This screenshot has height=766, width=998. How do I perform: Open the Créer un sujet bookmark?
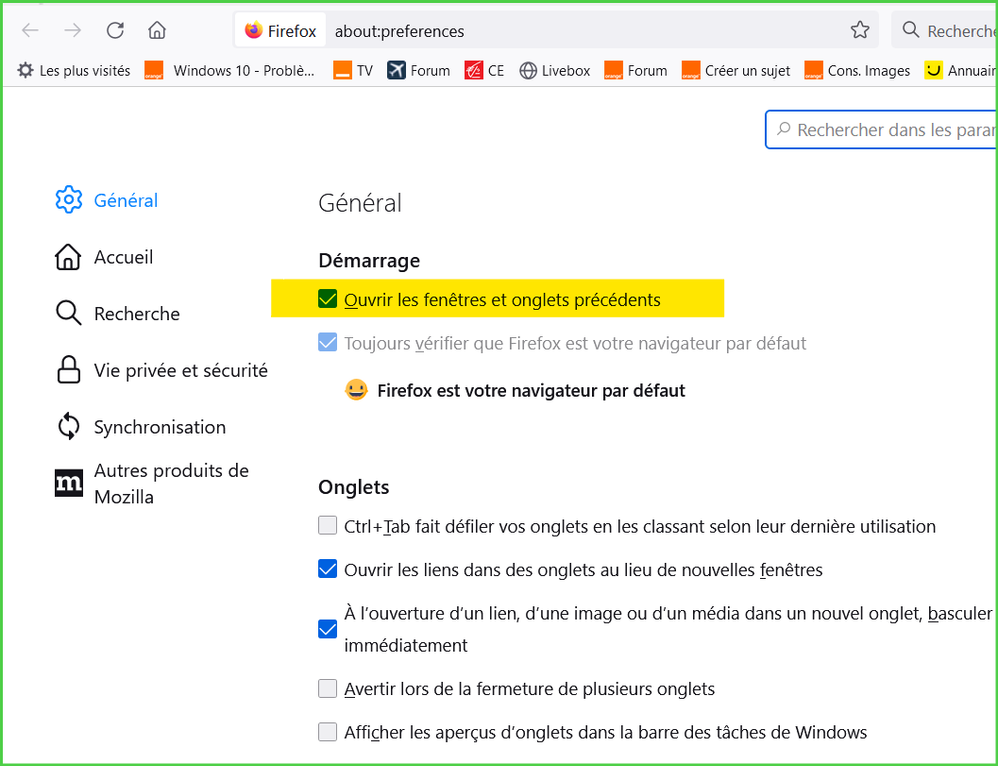point(736,70)
